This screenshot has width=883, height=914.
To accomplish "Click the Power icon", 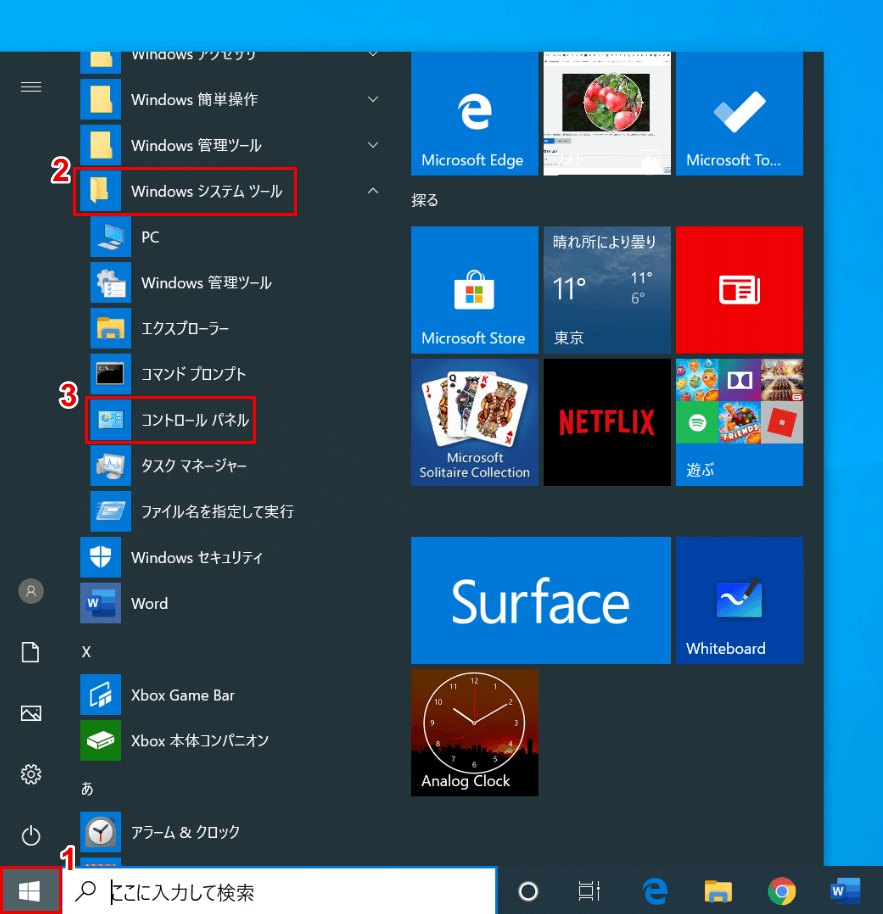I will [31, 836].
